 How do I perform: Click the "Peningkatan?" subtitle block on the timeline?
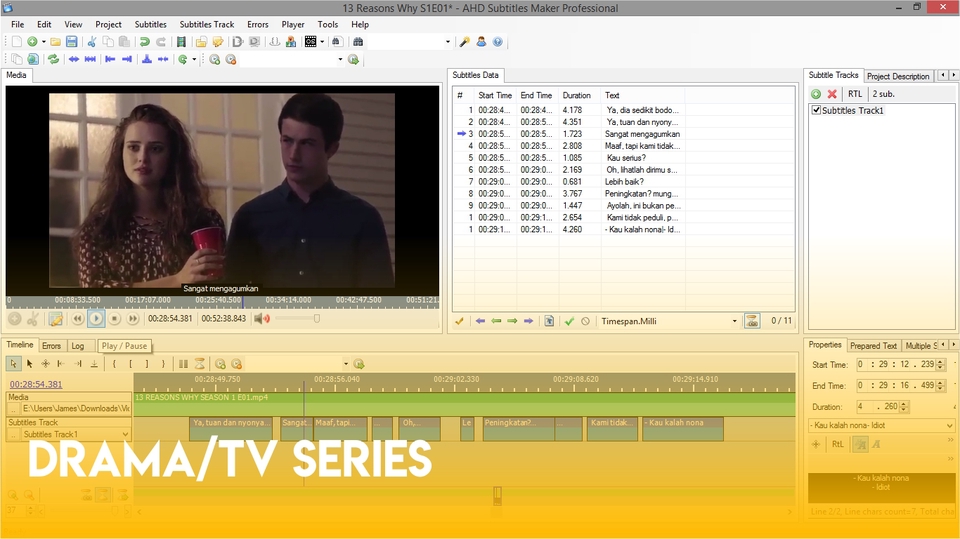point(519,429)
